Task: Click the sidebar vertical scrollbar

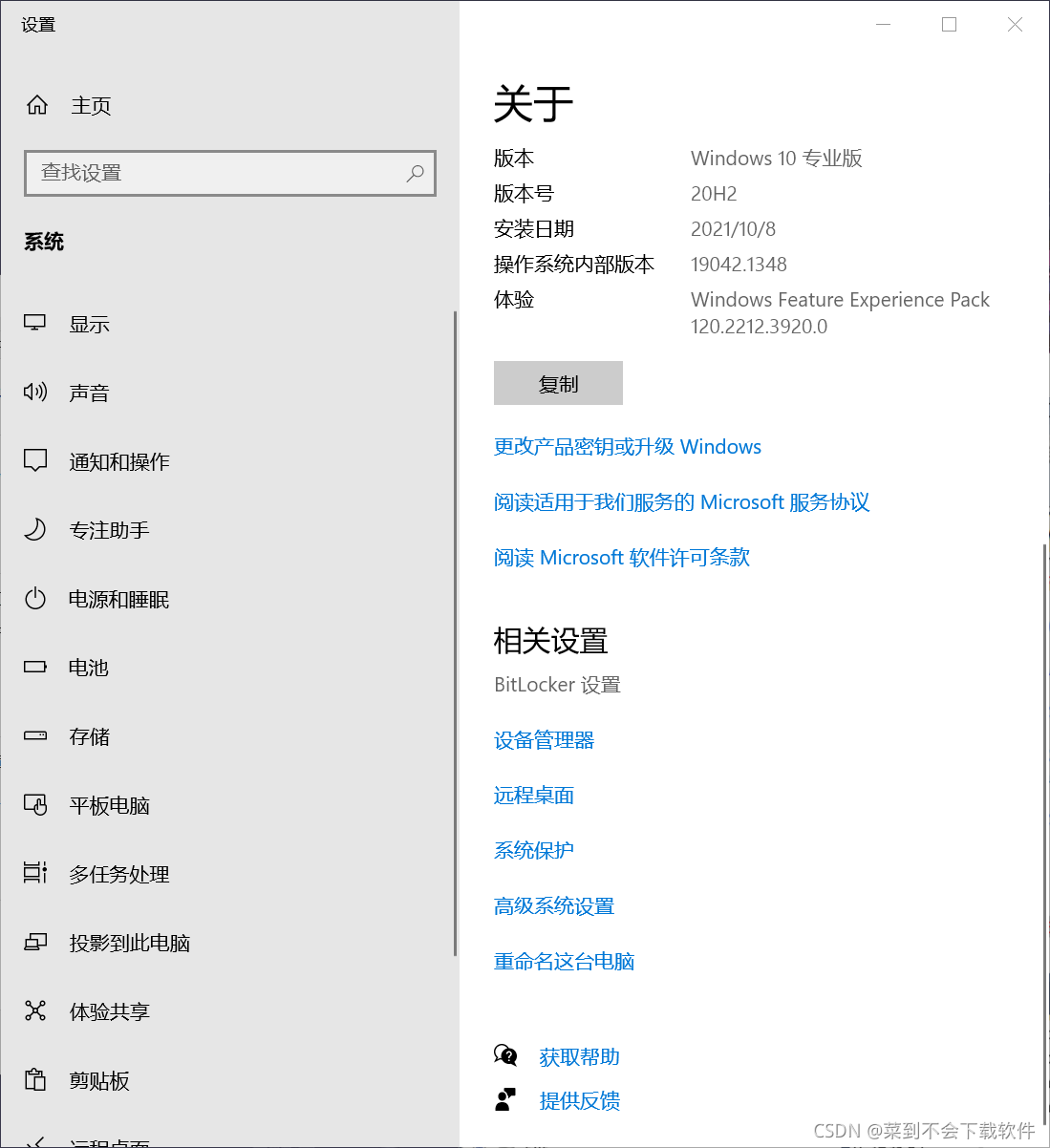Action: (x=455, y=632)
